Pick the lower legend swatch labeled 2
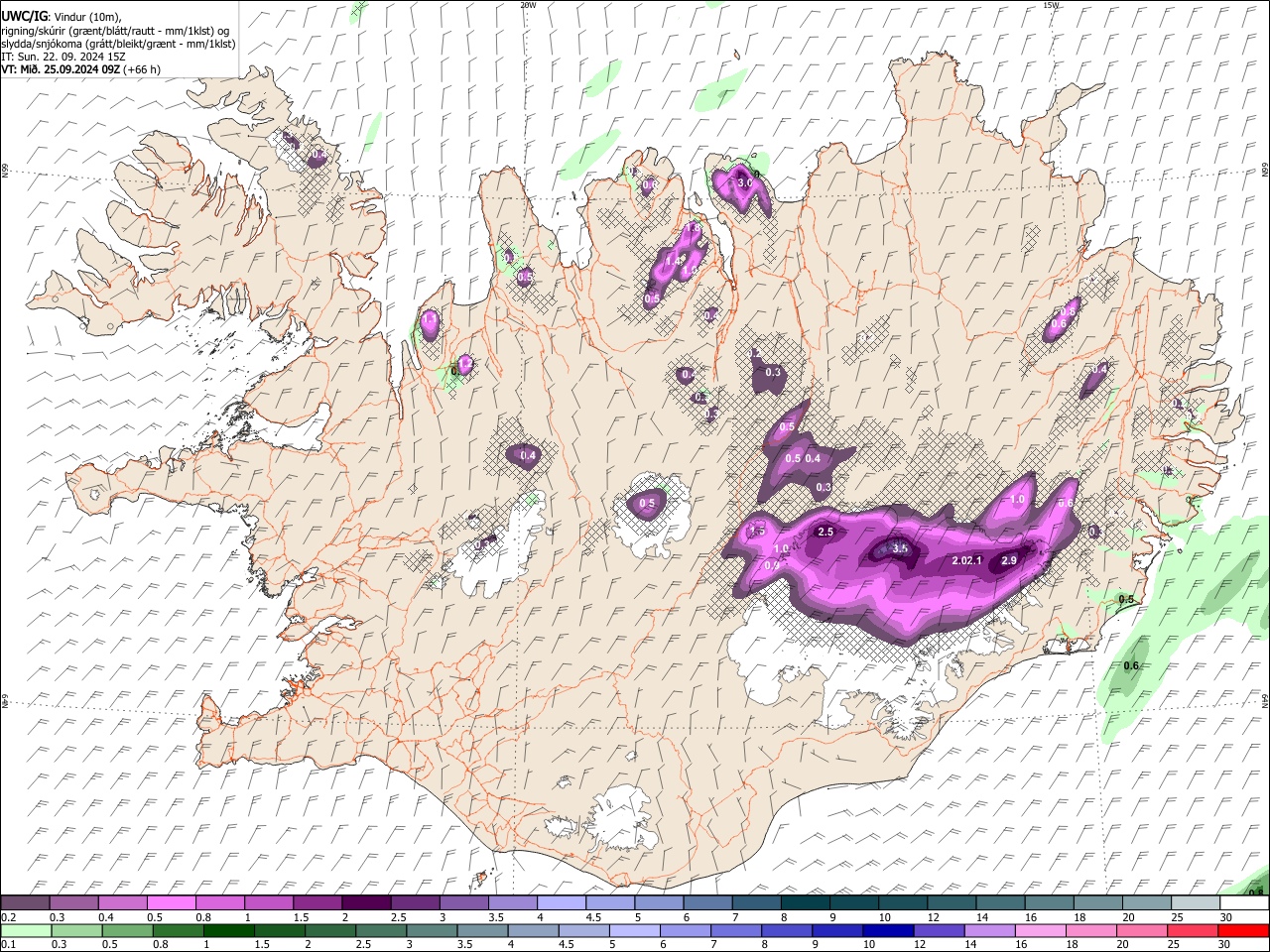The height and width of the screenshot is (952, 1270). click(x=329, y=930)
